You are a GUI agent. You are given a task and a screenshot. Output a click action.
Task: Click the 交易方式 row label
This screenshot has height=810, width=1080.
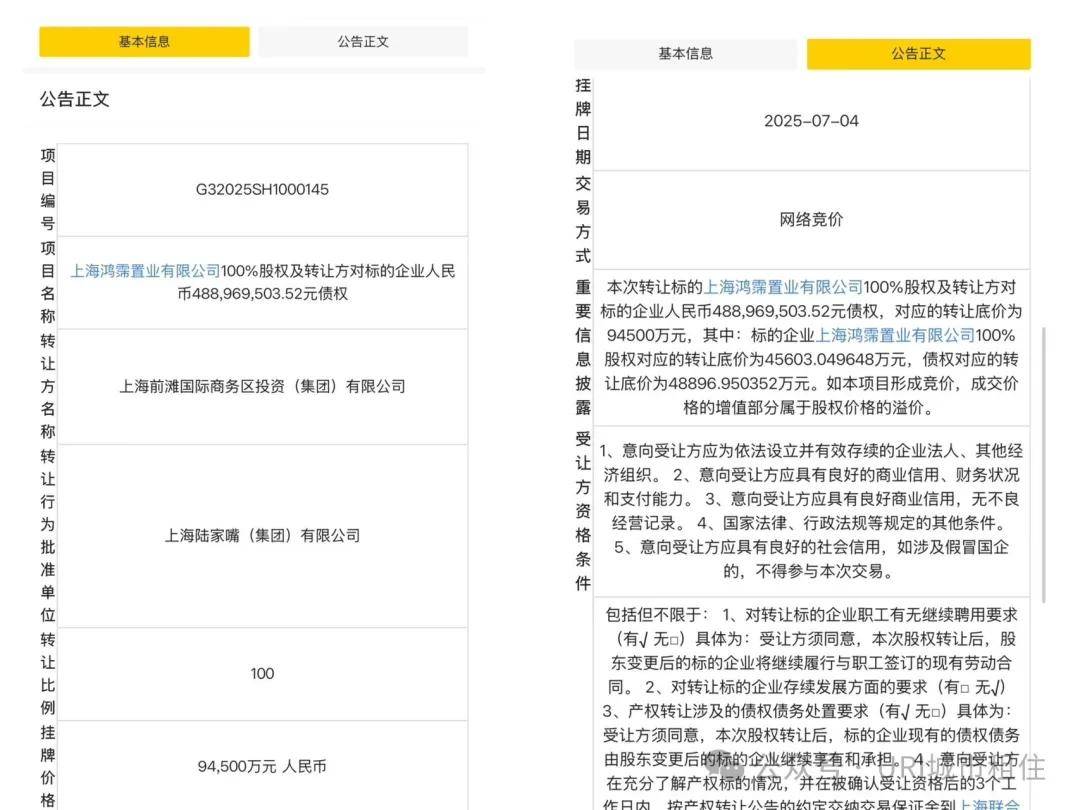point(583,220)
